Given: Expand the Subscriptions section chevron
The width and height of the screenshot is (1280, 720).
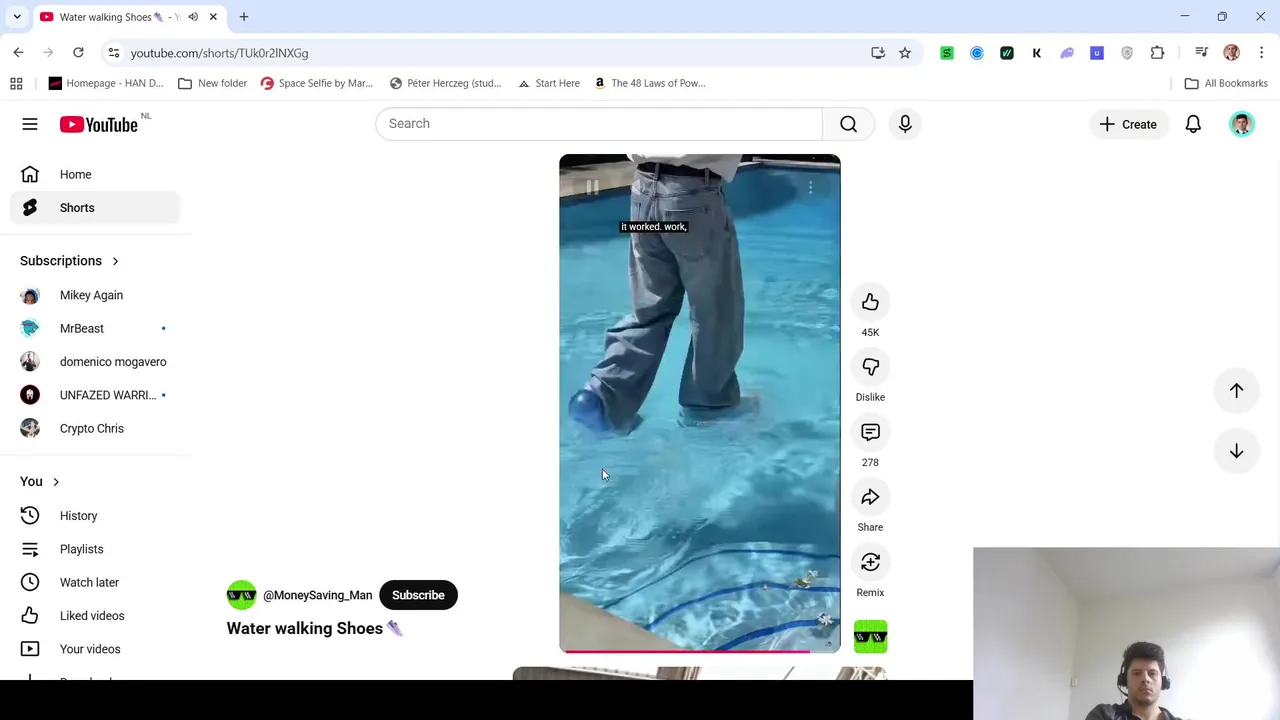Looking at the screenshot, I should (x=115, y=261).
